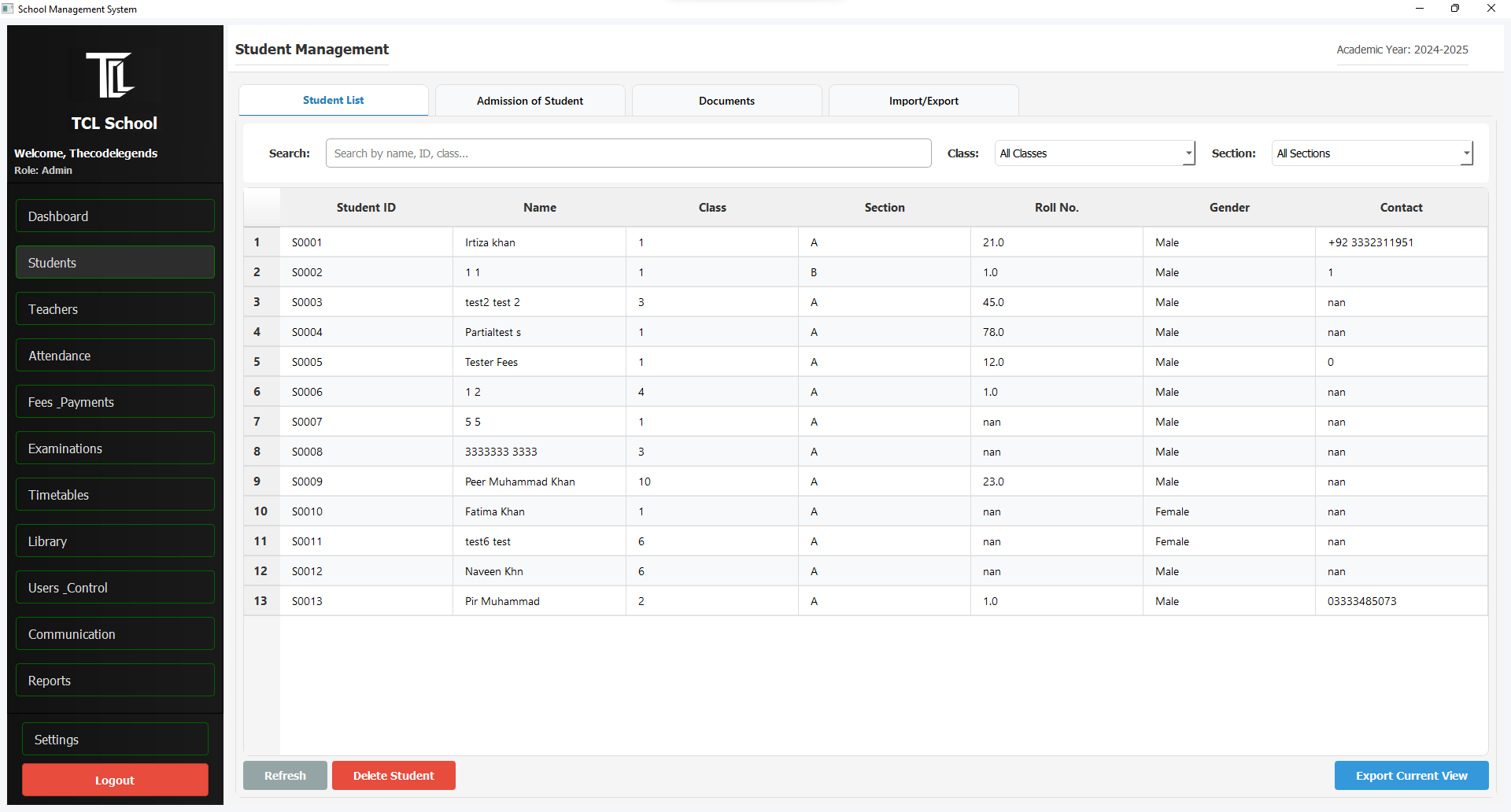Select the Student List tab
Screen dimensions: 1511x812
333,101
